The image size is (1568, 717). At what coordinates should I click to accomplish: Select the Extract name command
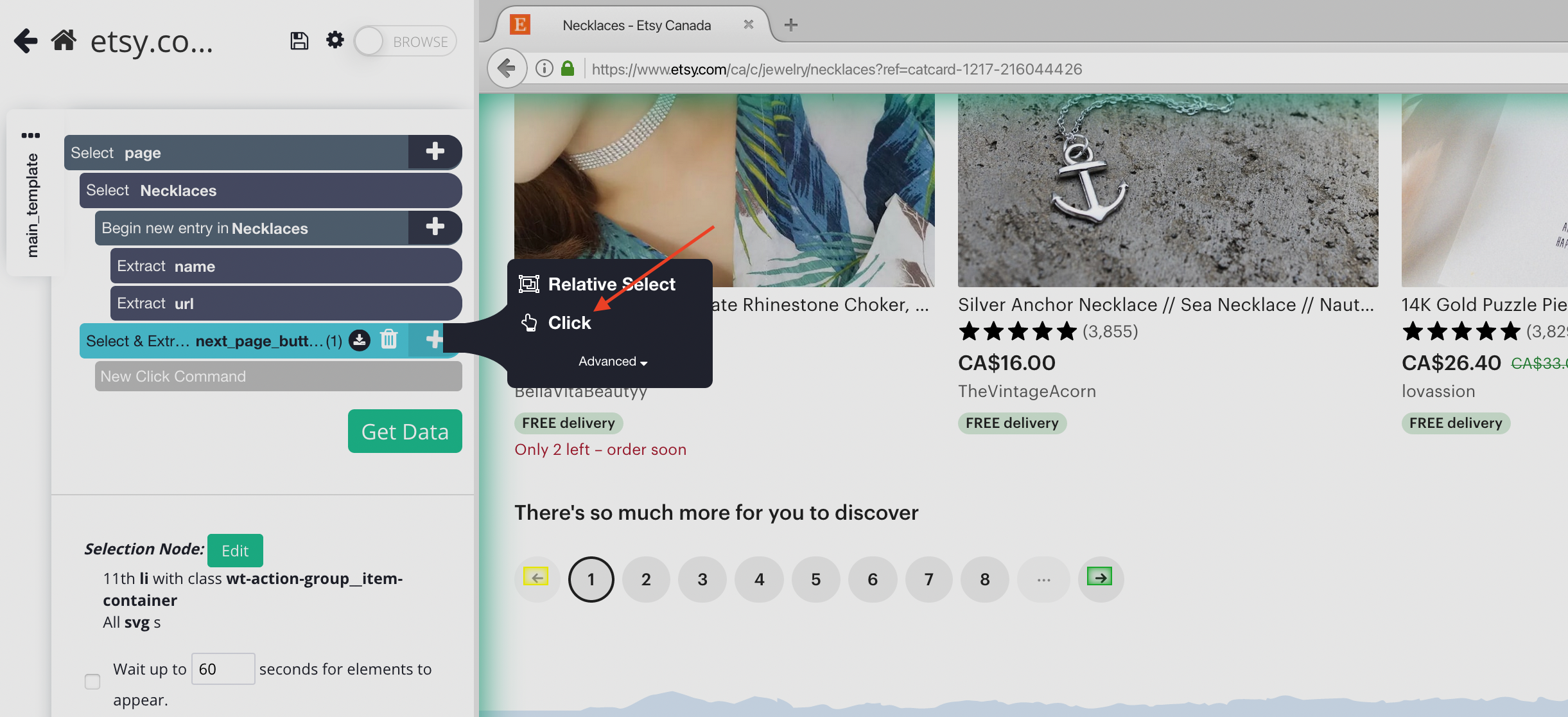coord(286,266)
